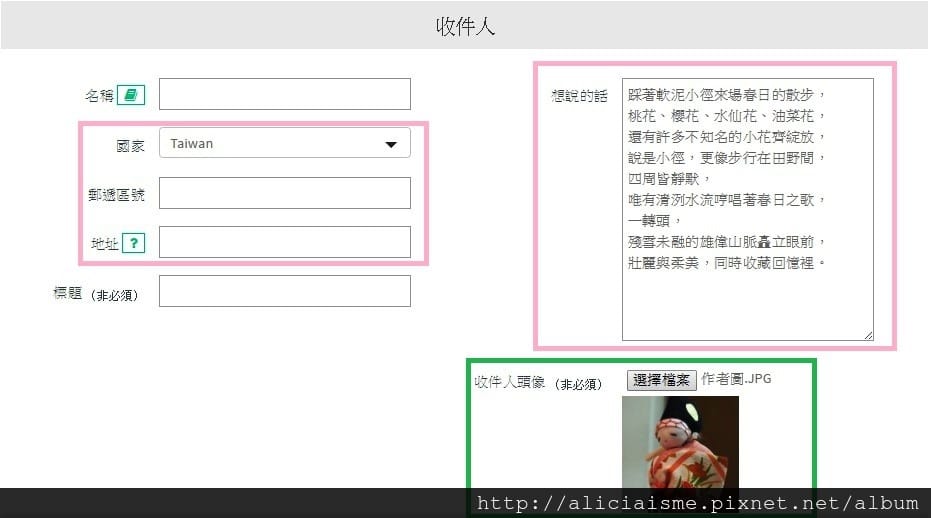Click the 國家 label

coord(131,146)
